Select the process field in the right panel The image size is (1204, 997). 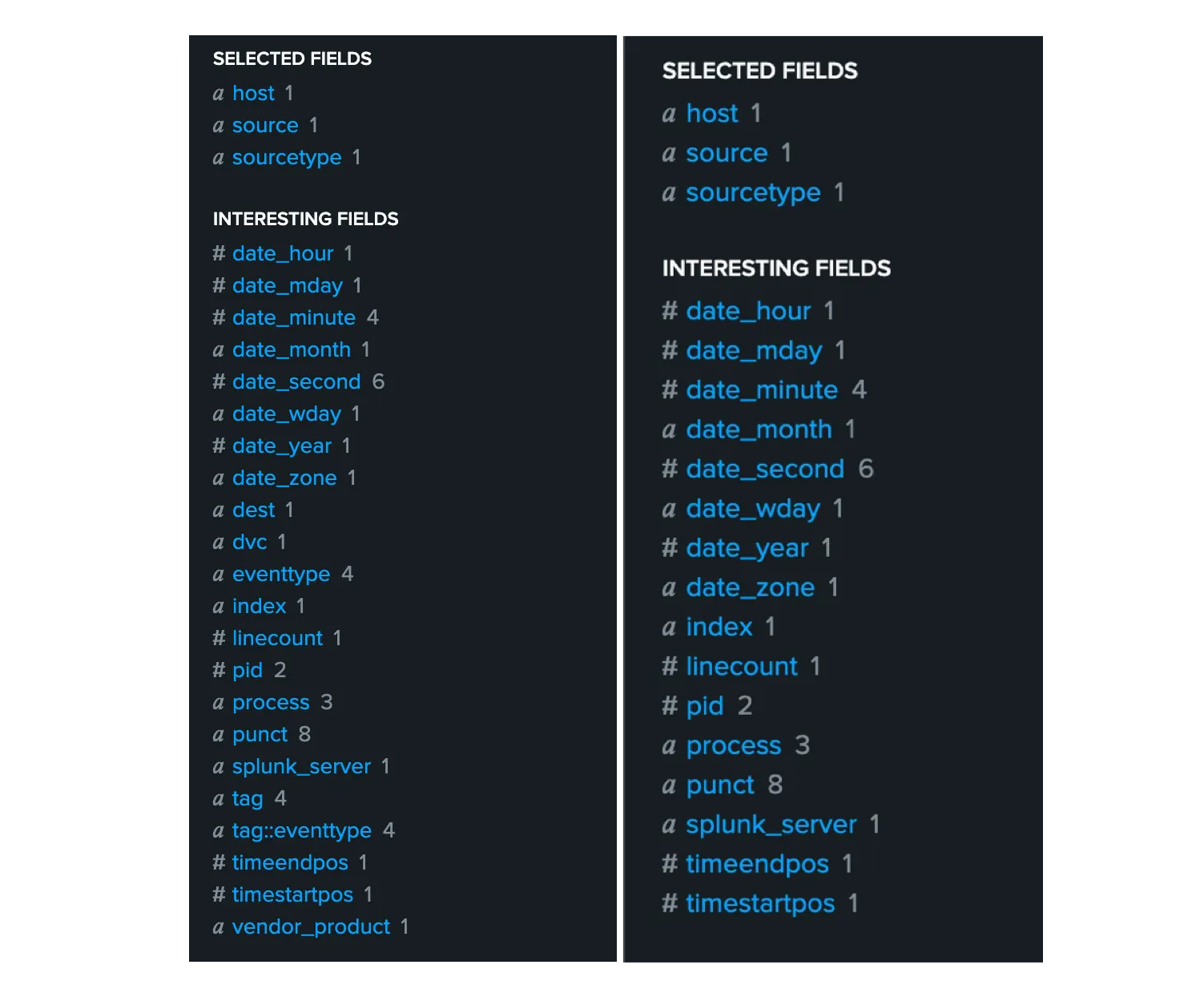[x=733, y=745]
